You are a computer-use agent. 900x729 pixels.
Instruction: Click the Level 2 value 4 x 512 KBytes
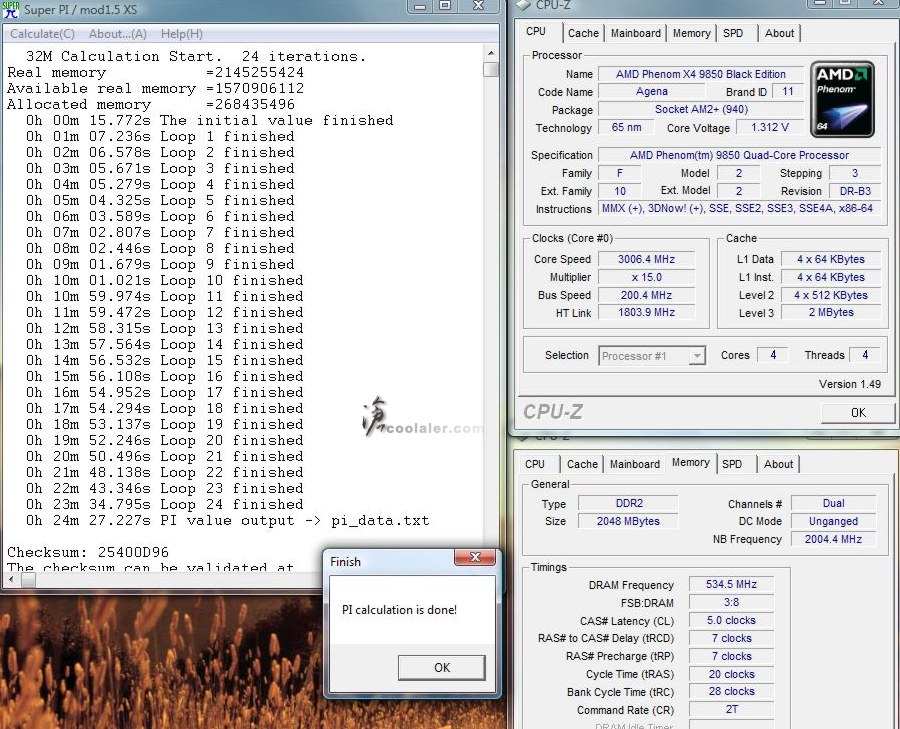pos(831,295)
